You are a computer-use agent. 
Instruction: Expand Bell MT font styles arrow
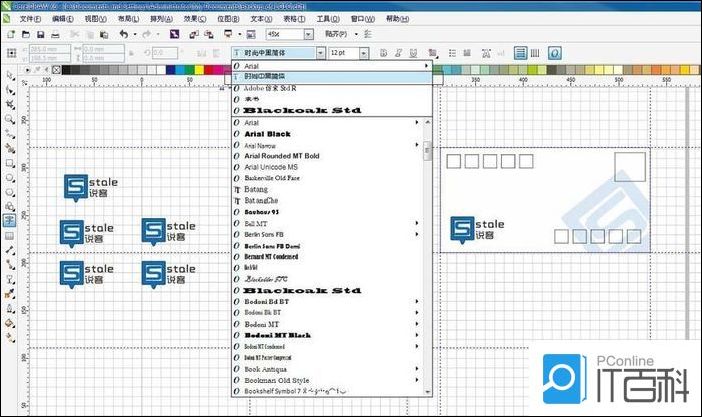(417, 223)
